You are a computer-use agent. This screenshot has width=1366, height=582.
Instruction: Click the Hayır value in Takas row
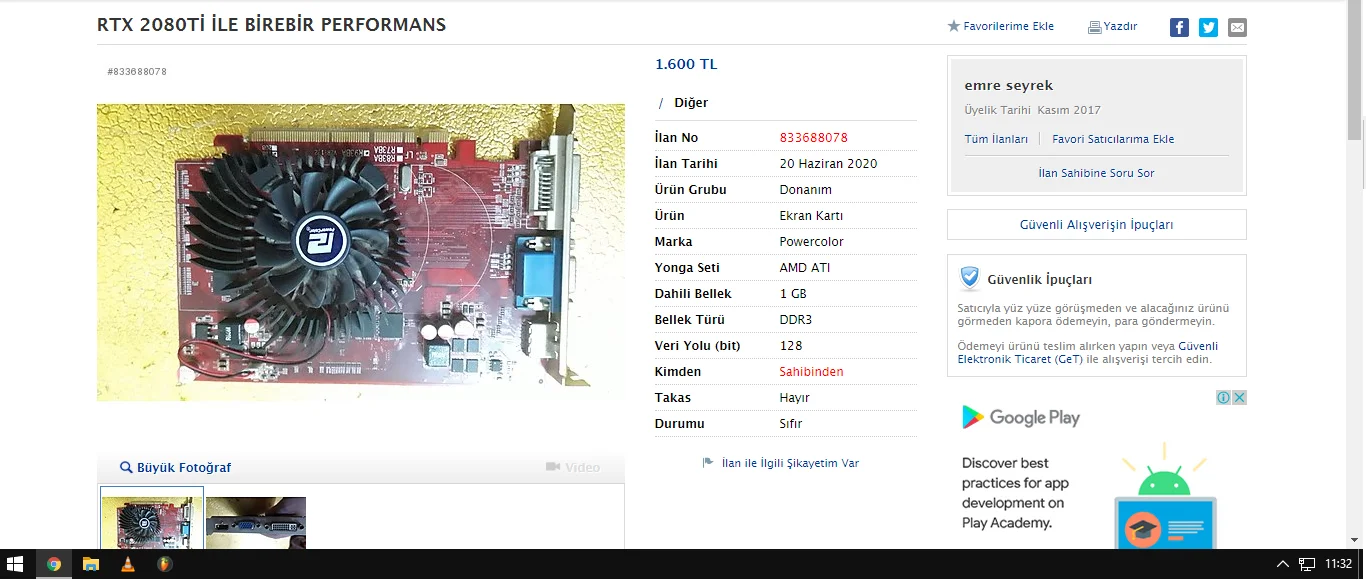pos(794,397)
